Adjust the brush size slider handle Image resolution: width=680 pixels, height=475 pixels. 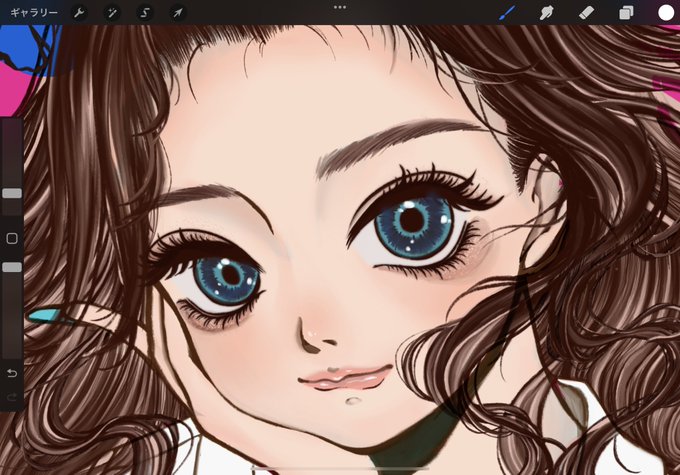click(12, 193)
